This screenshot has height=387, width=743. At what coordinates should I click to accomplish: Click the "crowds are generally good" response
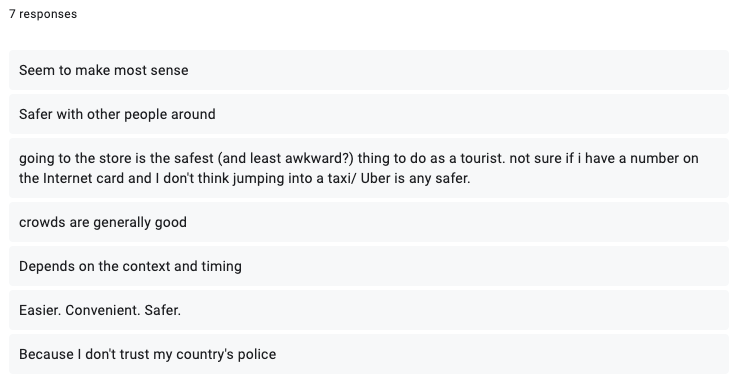coord(369,222)
